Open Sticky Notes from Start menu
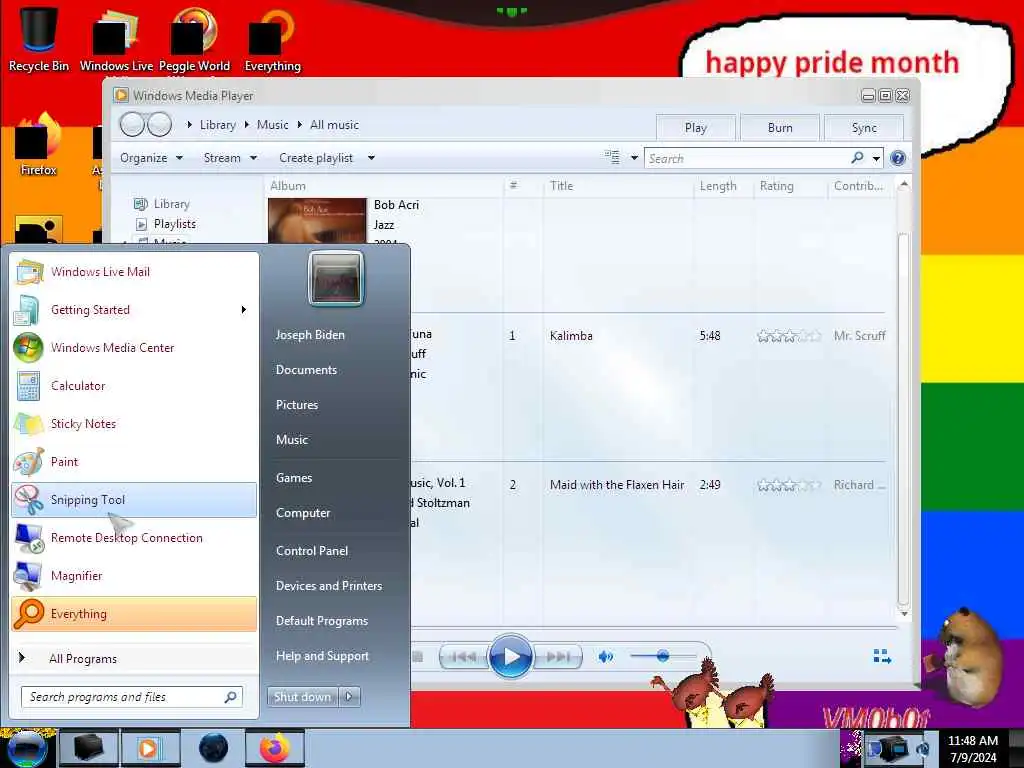Viewport: 1024px width, 768px height. point(134,423)
